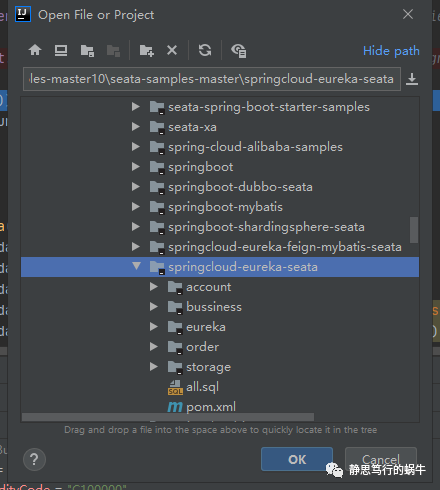The image size is (440, 490).
Task: Collapse the springcloud-eureka-seata folder
Action: [136, 266]
